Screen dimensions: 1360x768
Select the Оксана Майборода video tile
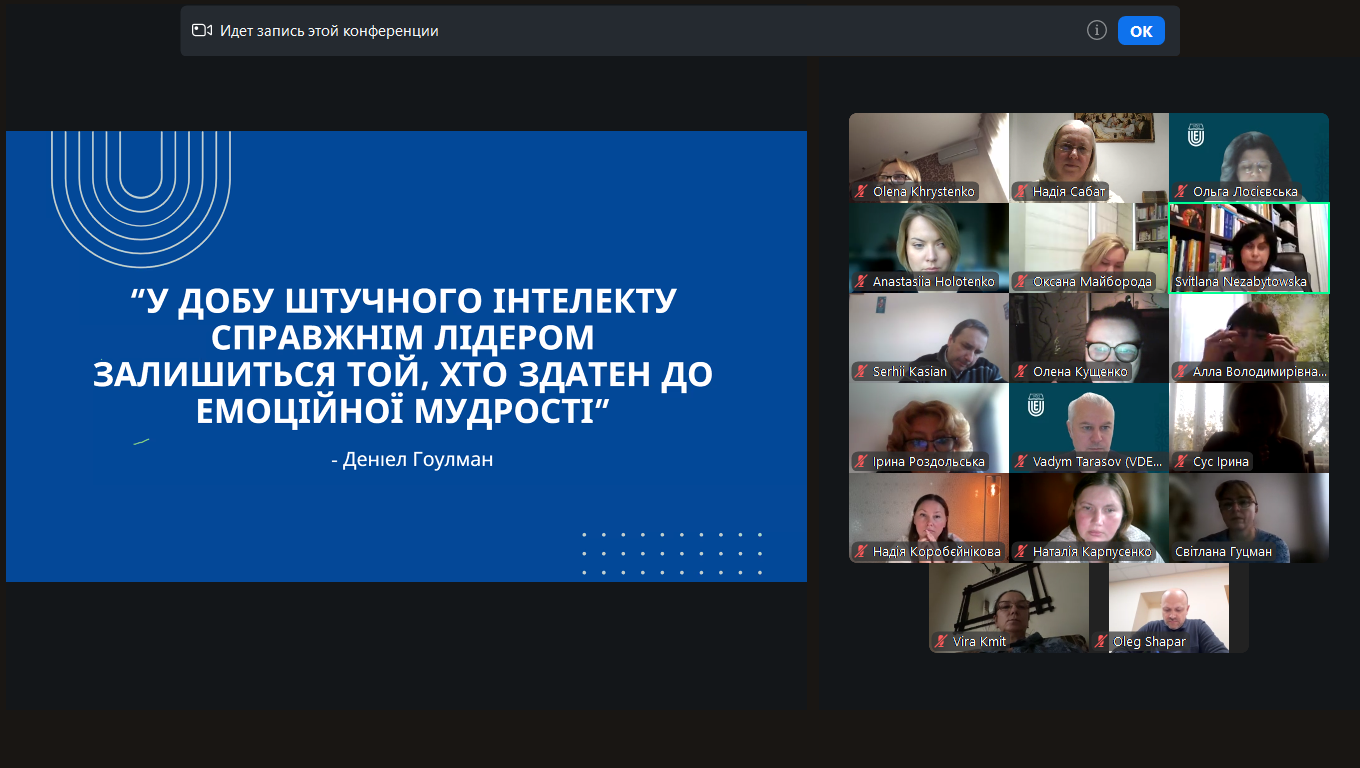1089,240
